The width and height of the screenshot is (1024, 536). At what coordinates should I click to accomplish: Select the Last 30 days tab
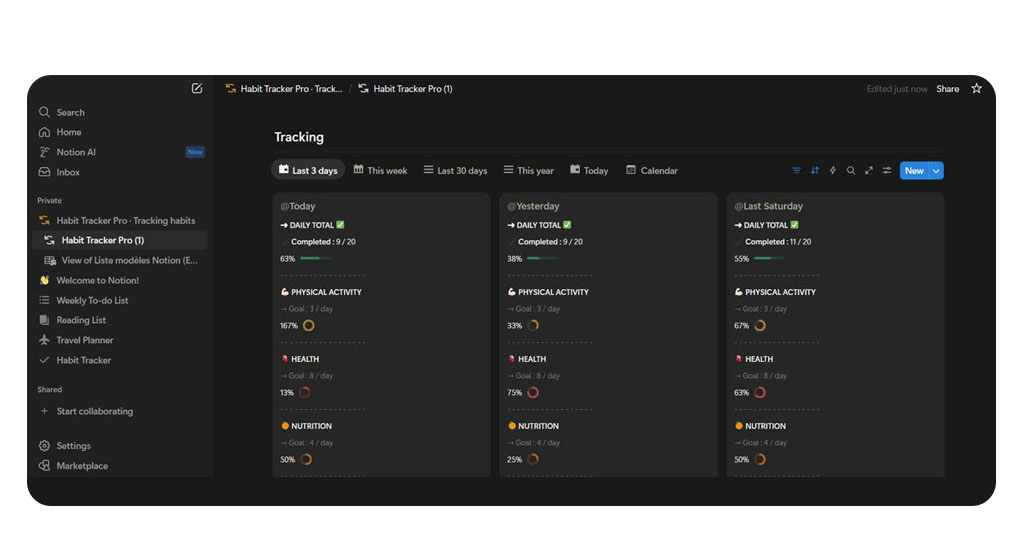455,171
